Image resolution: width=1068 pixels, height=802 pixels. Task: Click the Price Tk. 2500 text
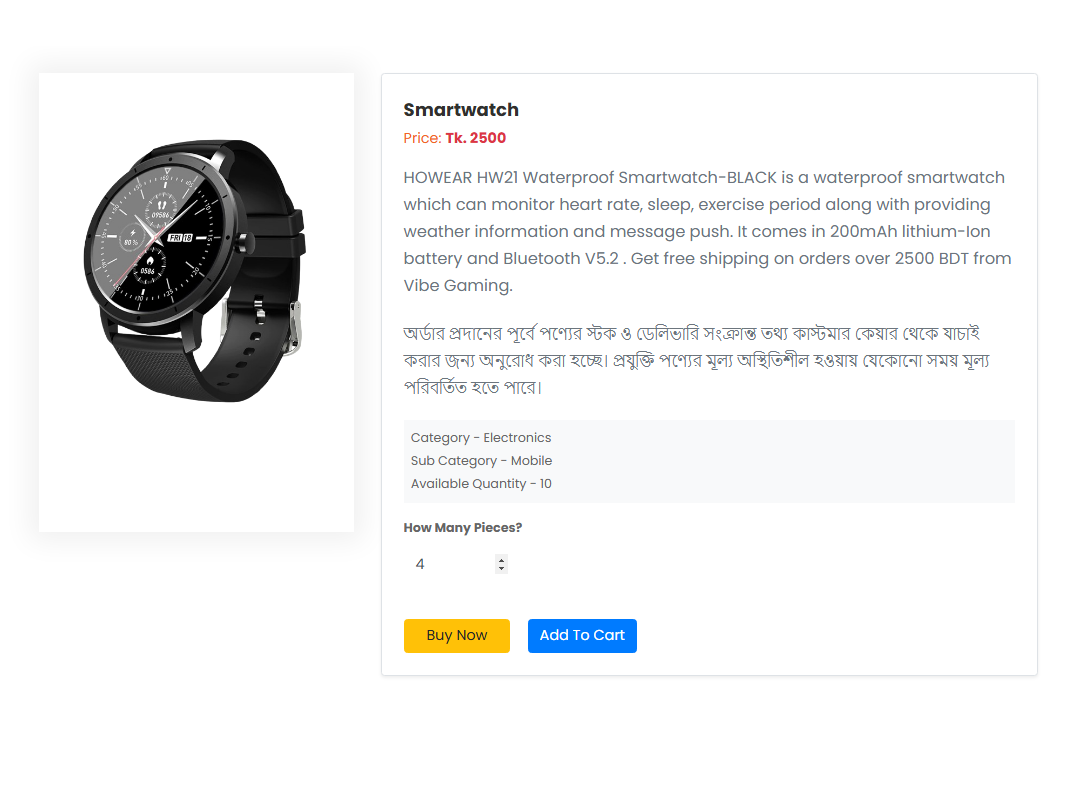[454, 138]
